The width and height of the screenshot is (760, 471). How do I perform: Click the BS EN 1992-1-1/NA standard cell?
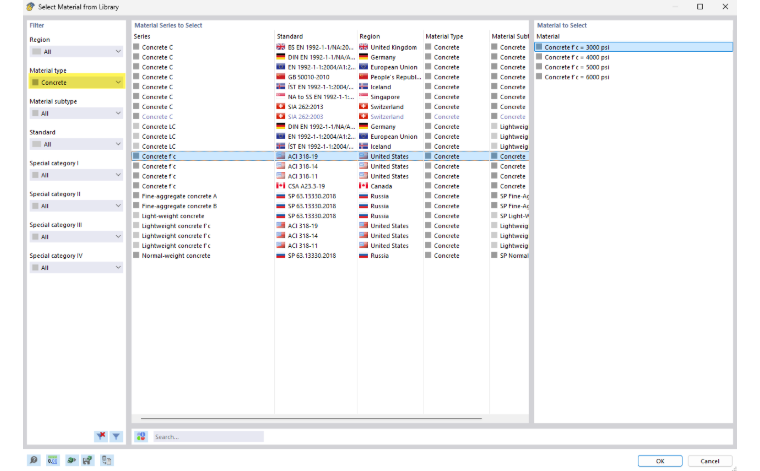(321, 47)
